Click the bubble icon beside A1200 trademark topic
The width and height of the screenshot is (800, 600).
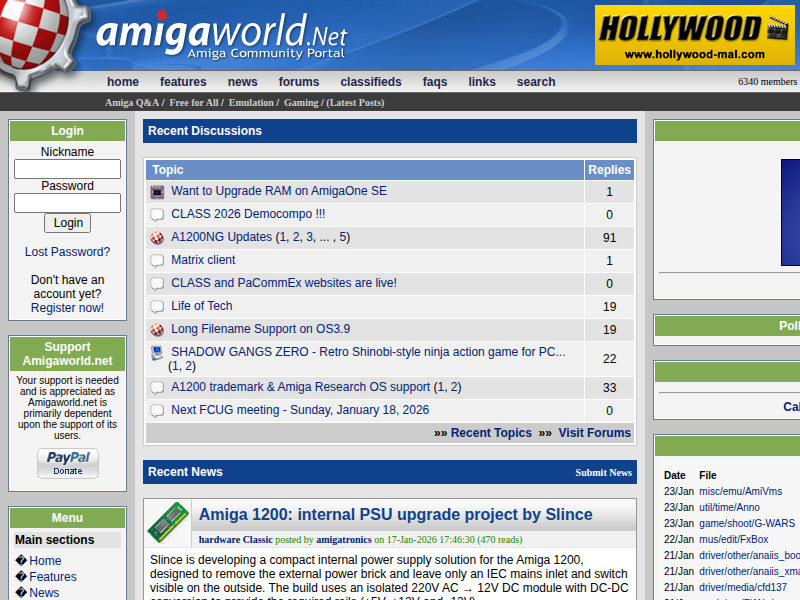tap(157, 388)
